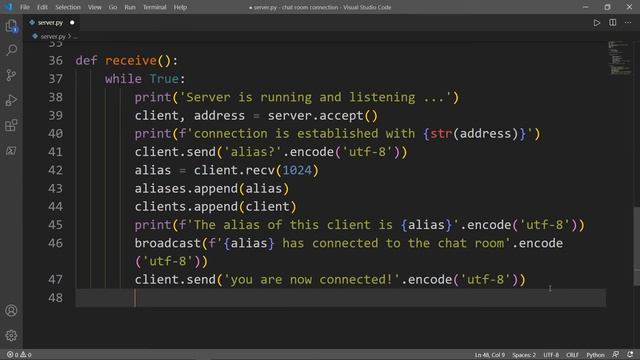
Task: Click 'aliases.append(alias)' on line 43
Action: click(x=212, y=189)
